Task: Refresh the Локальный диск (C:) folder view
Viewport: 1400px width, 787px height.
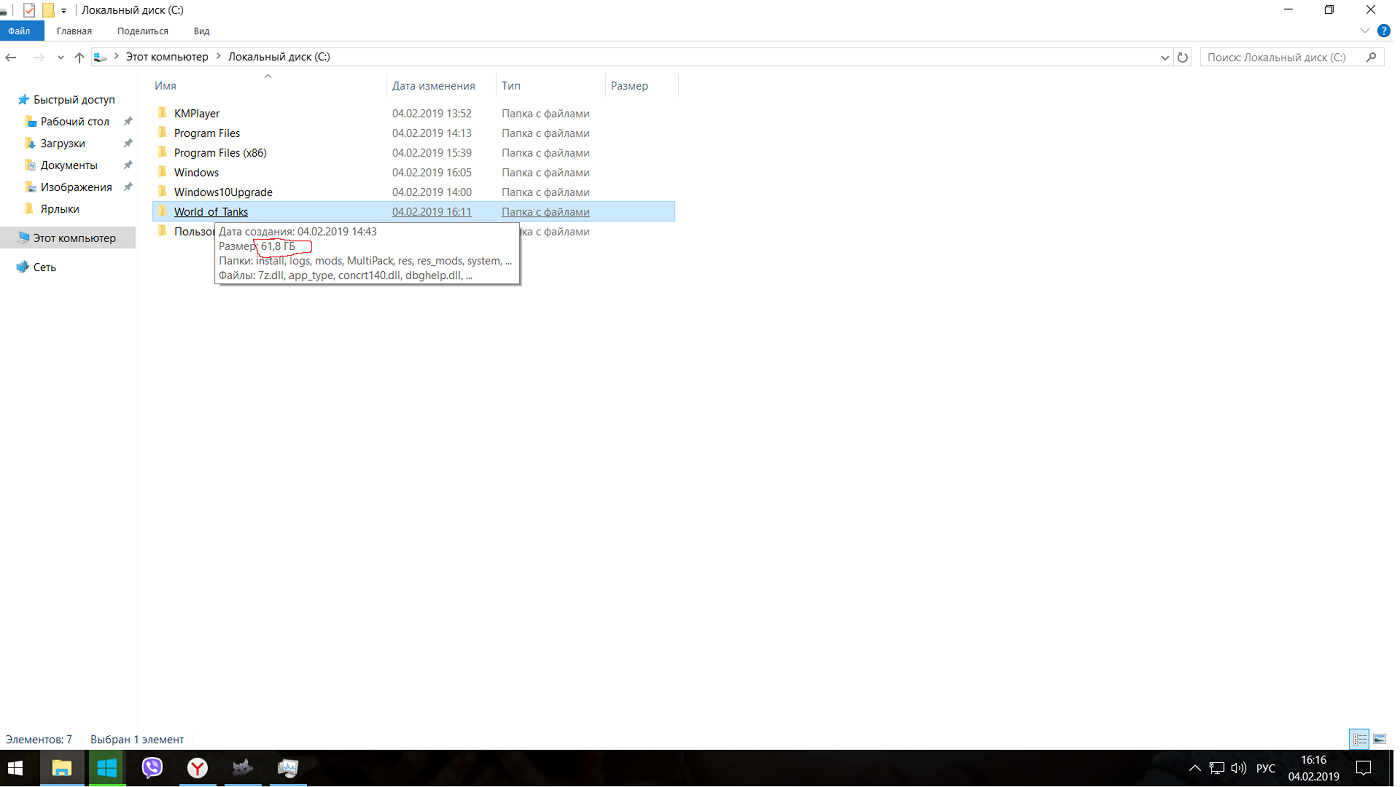Action: (1183, 58)
